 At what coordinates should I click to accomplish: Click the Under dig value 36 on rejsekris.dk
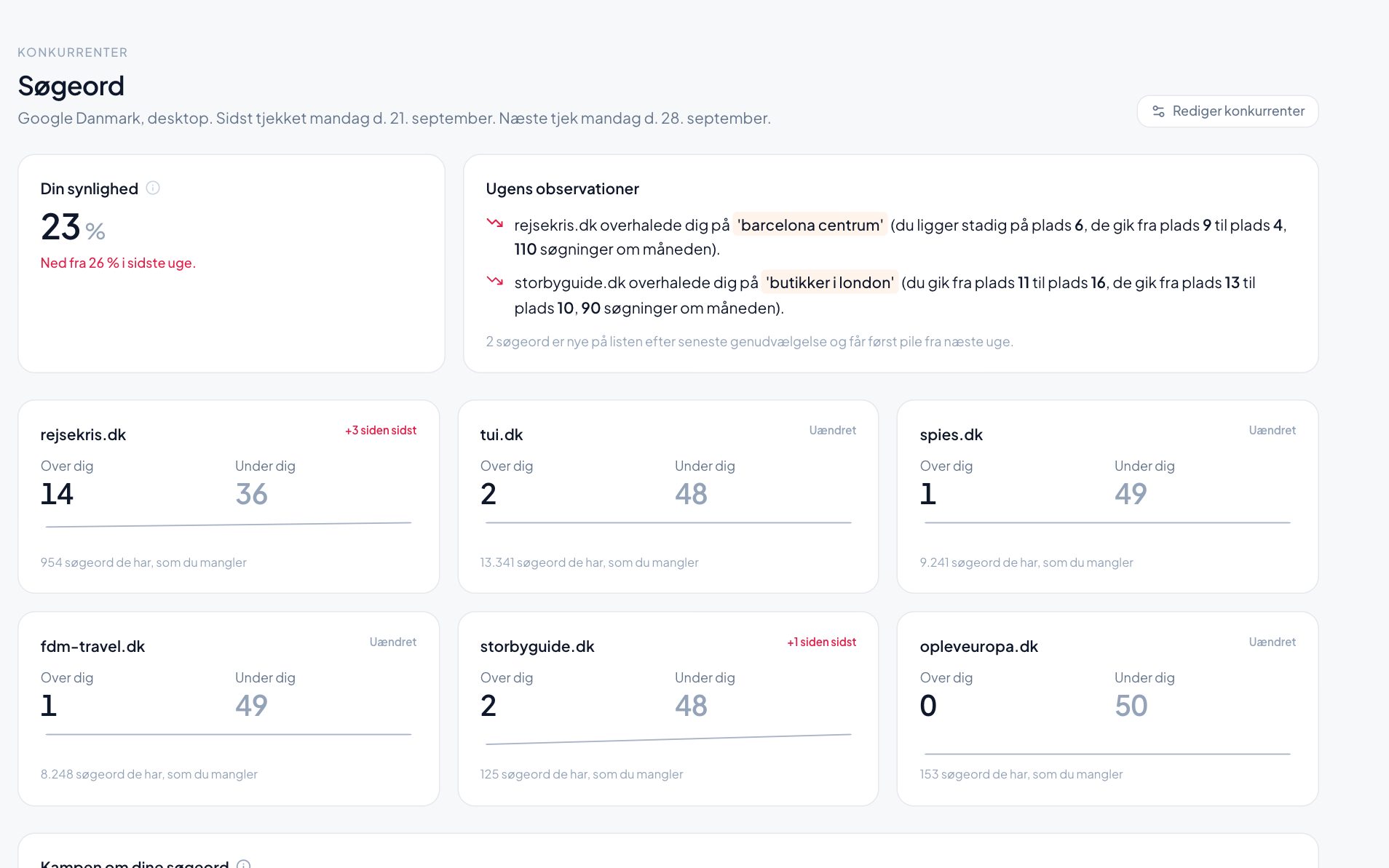(x=251, y=494)
